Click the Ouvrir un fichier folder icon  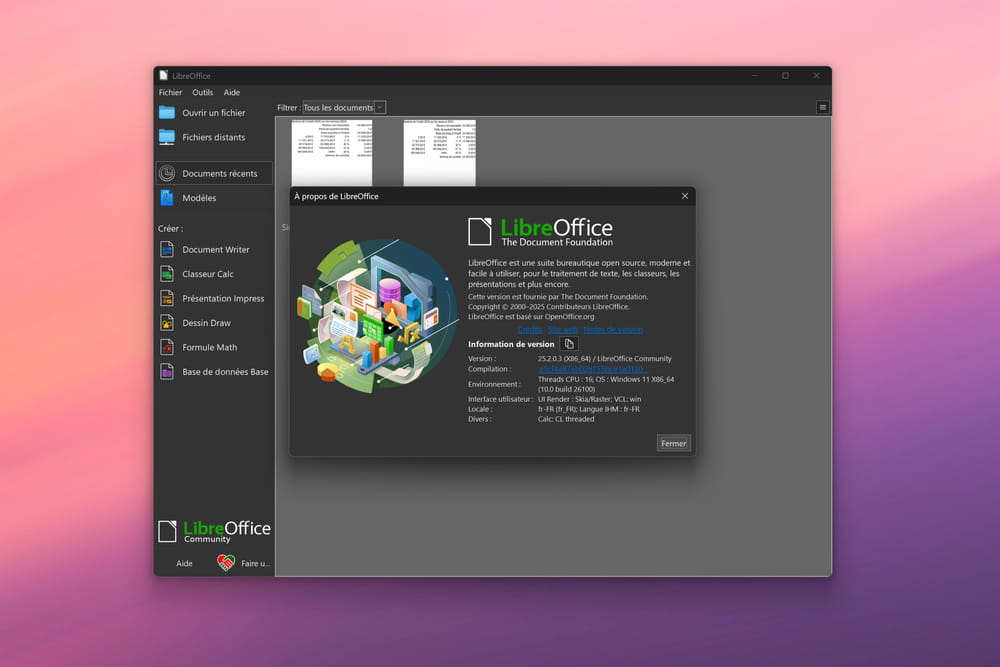pyautogui.click(x=167, y=113)
